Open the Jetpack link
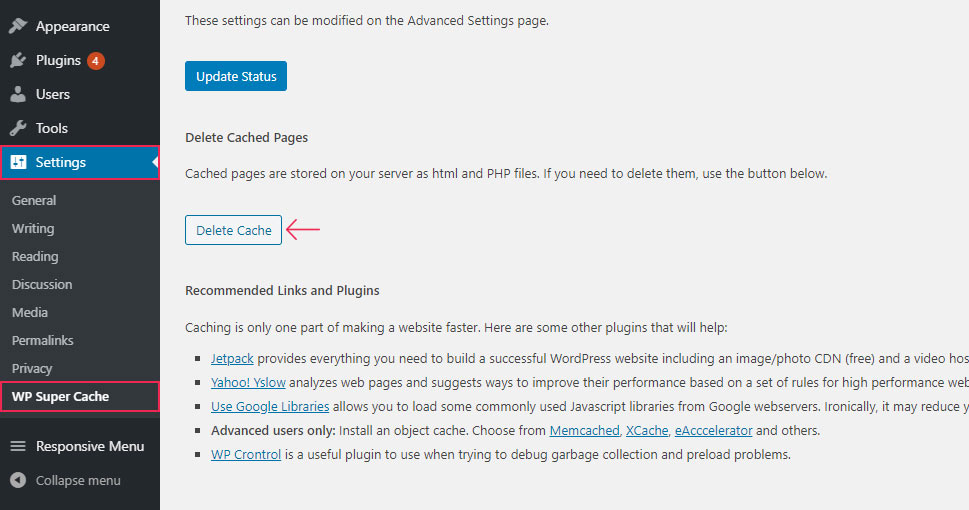Image resolution: width=969 pixels, height=510 pixels. pyautogui.click(x=232, y=359)
